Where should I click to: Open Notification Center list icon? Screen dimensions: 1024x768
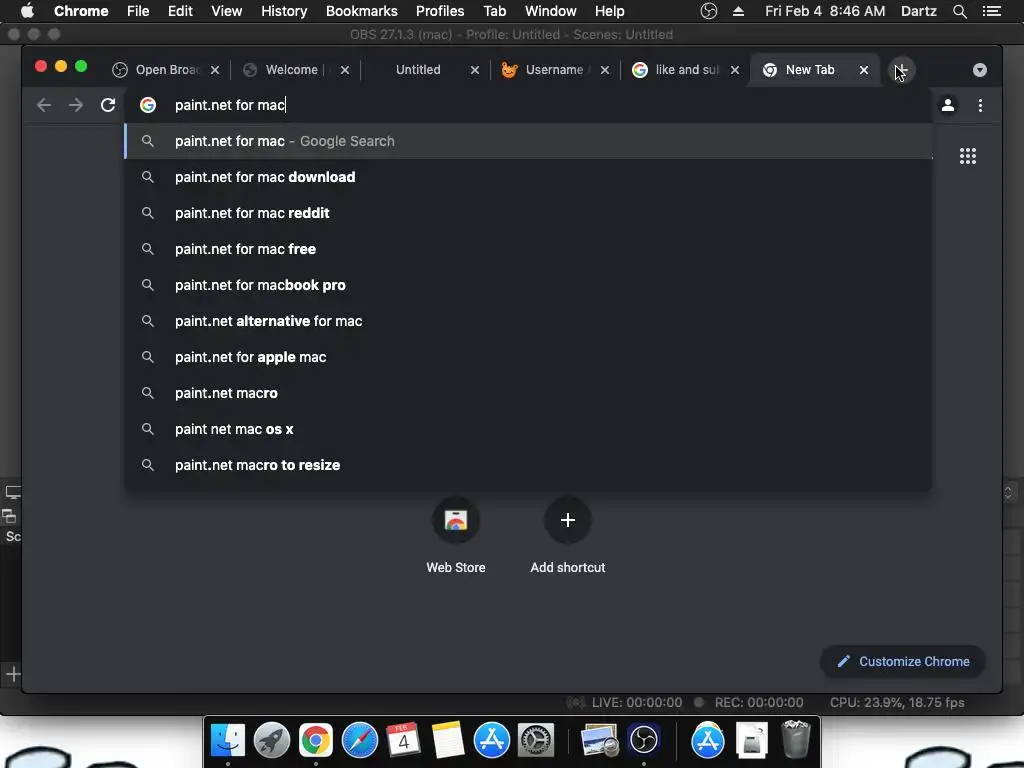(991, 11)
